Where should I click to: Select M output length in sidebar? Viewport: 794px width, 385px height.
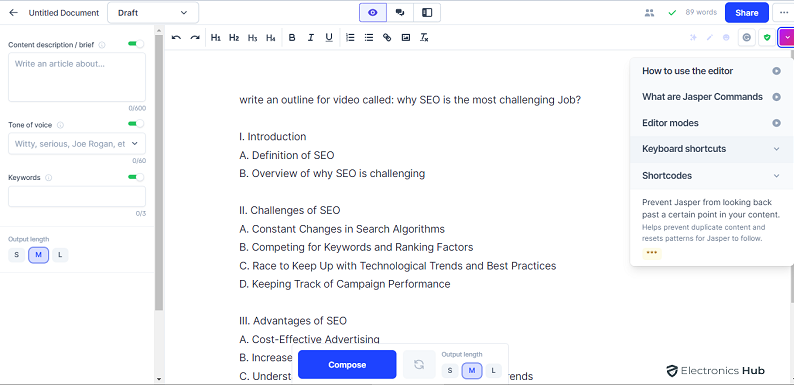click(x=38, y=255)
